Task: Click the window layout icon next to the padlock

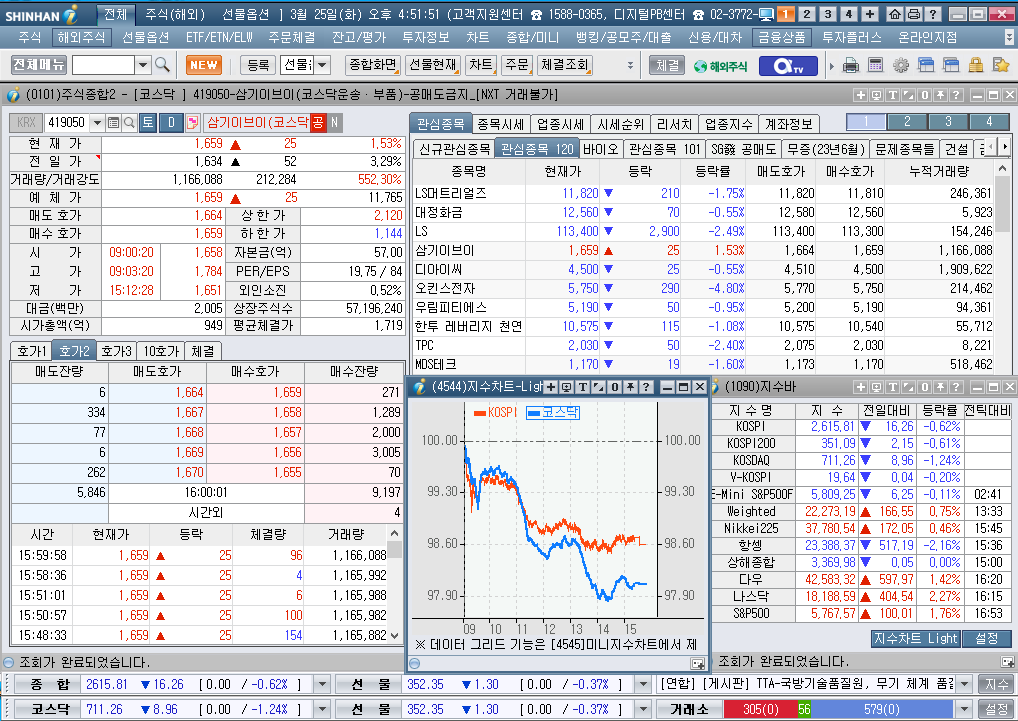Action: [950, 65]
